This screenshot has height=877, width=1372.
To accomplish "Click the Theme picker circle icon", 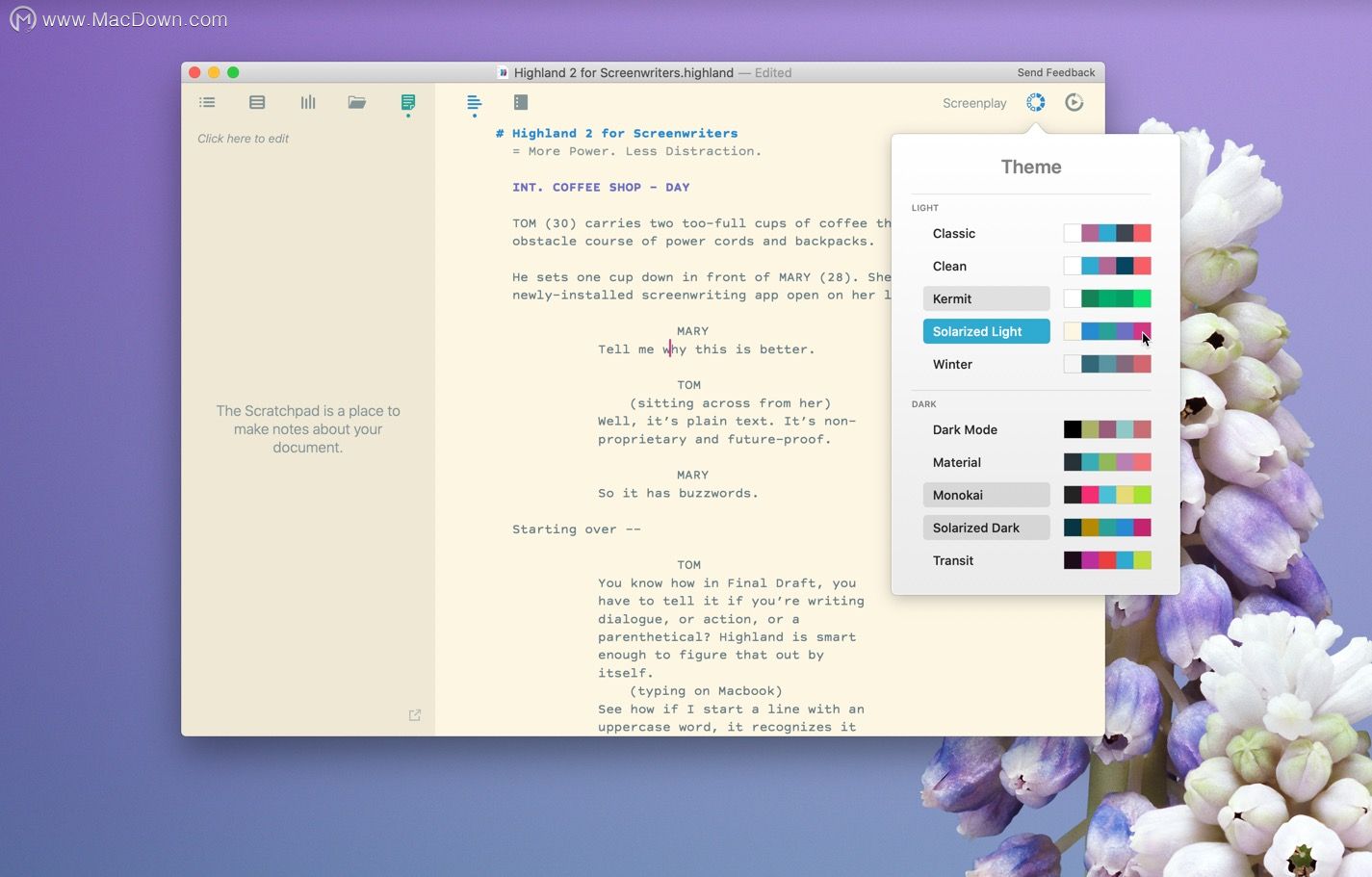I will point(1035,102).
